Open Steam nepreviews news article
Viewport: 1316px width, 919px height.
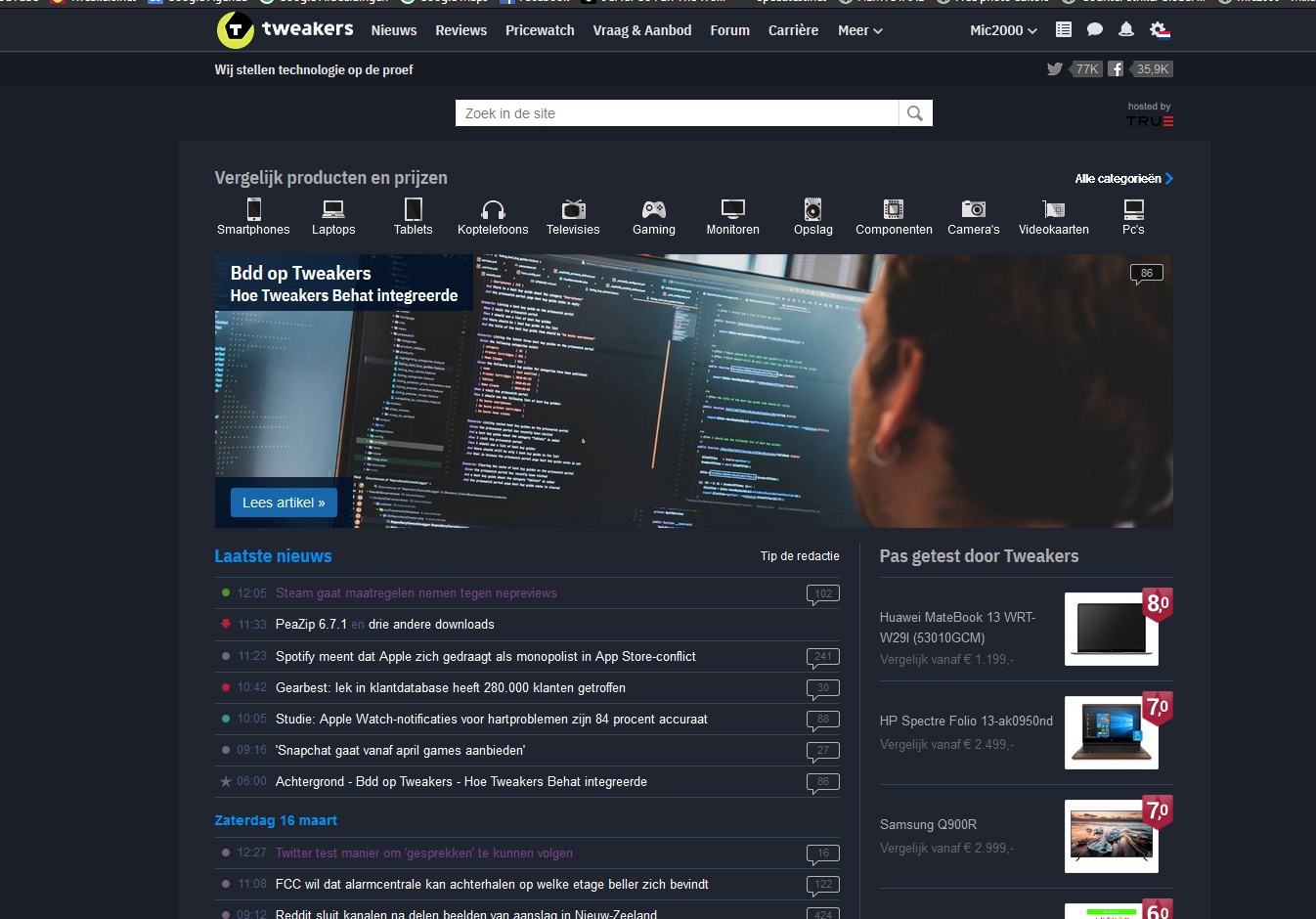coord(417,593)
